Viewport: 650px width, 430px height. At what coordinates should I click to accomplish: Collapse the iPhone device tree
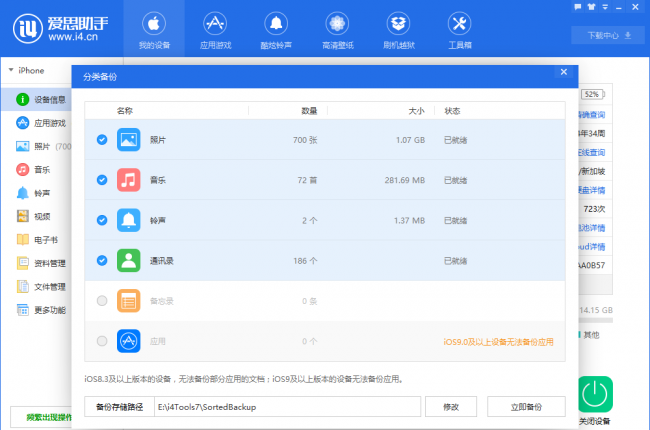[x=11, y=70]
